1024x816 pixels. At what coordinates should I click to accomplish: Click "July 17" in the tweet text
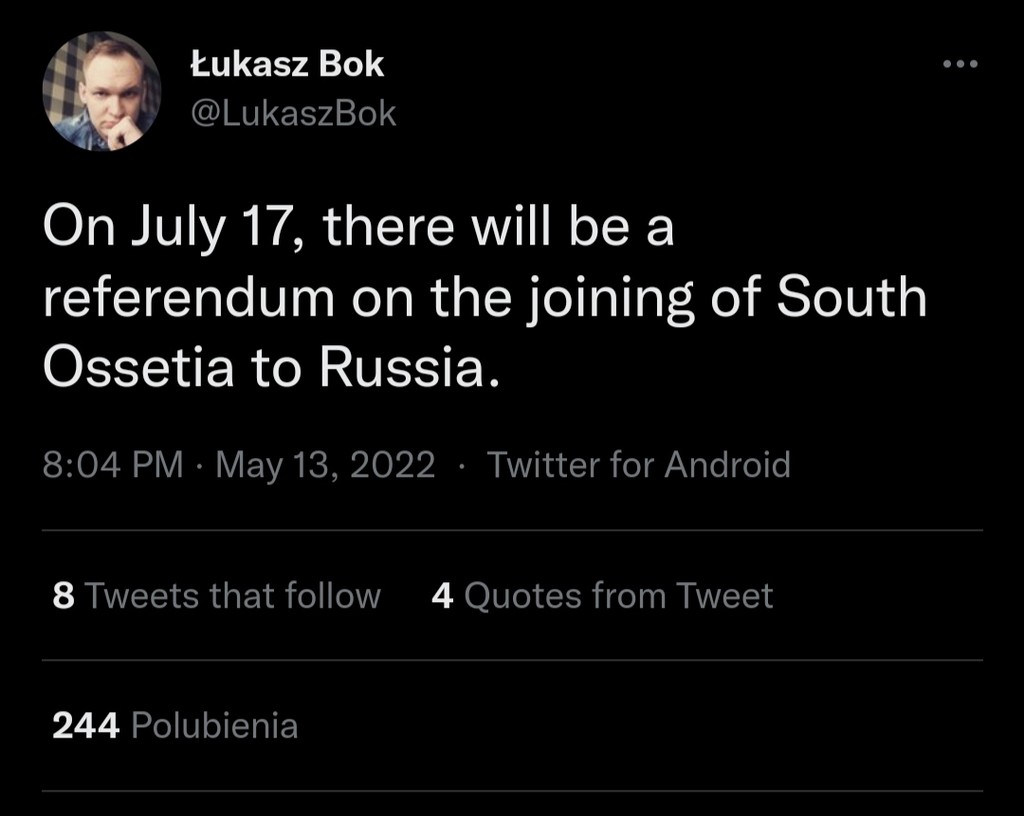click(x=204, y=230)
